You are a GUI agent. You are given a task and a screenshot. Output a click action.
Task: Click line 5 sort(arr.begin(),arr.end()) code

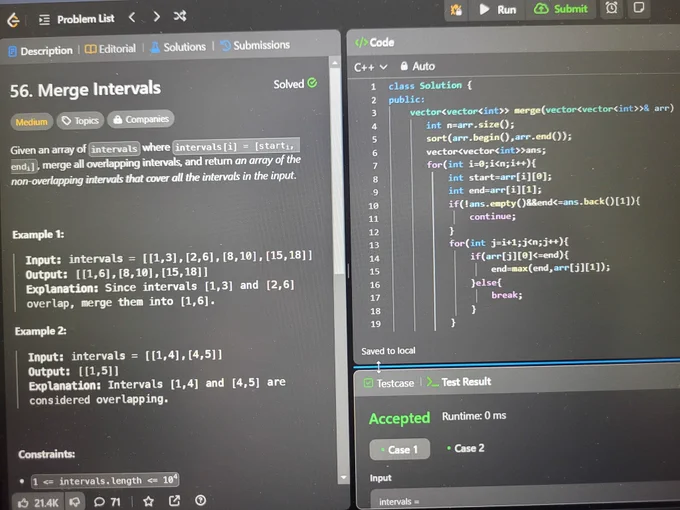click(x=499, y=137)
